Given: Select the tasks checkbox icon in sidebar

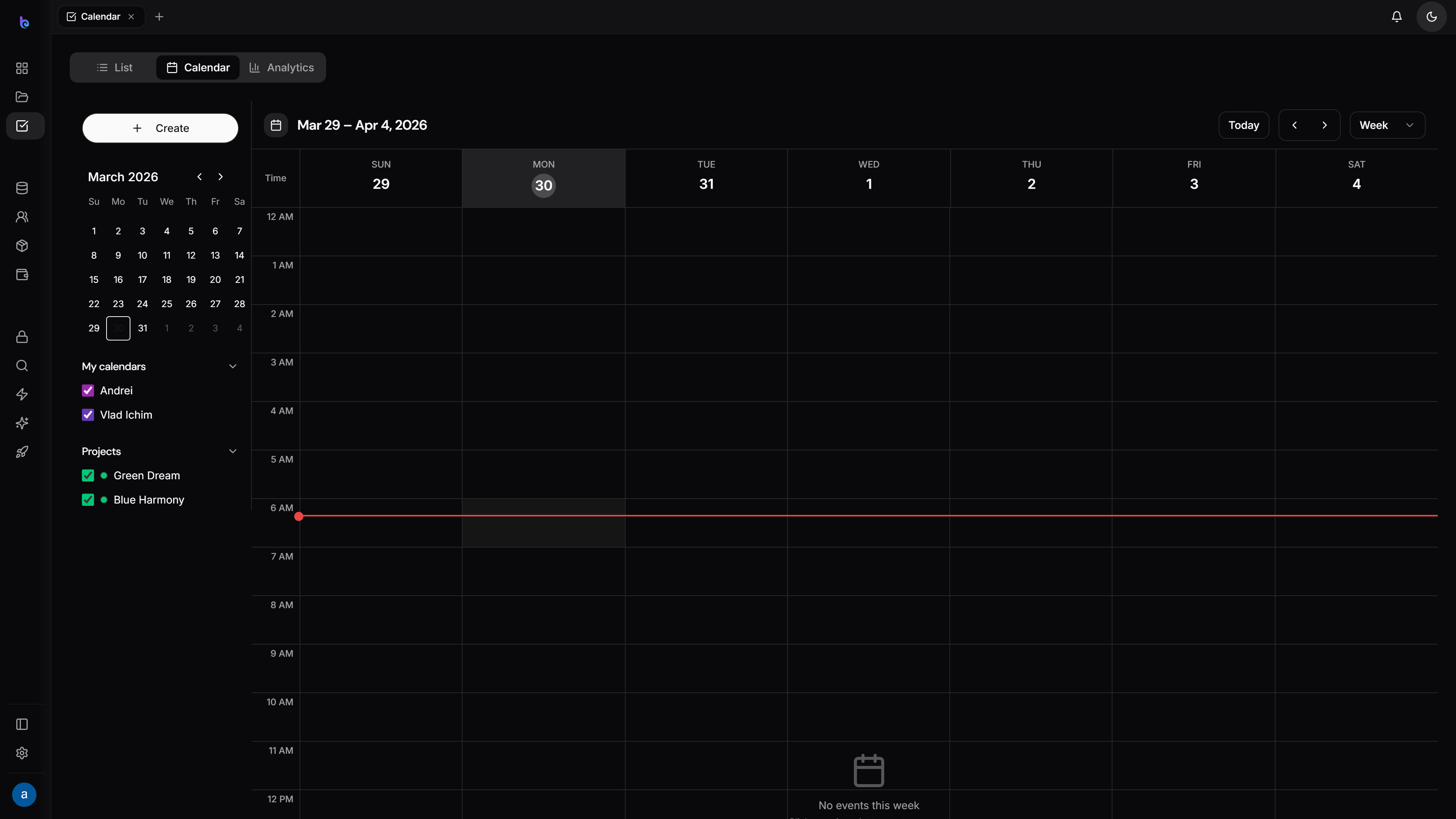Looking at the screenshot, I should click(x=22, y=126).
